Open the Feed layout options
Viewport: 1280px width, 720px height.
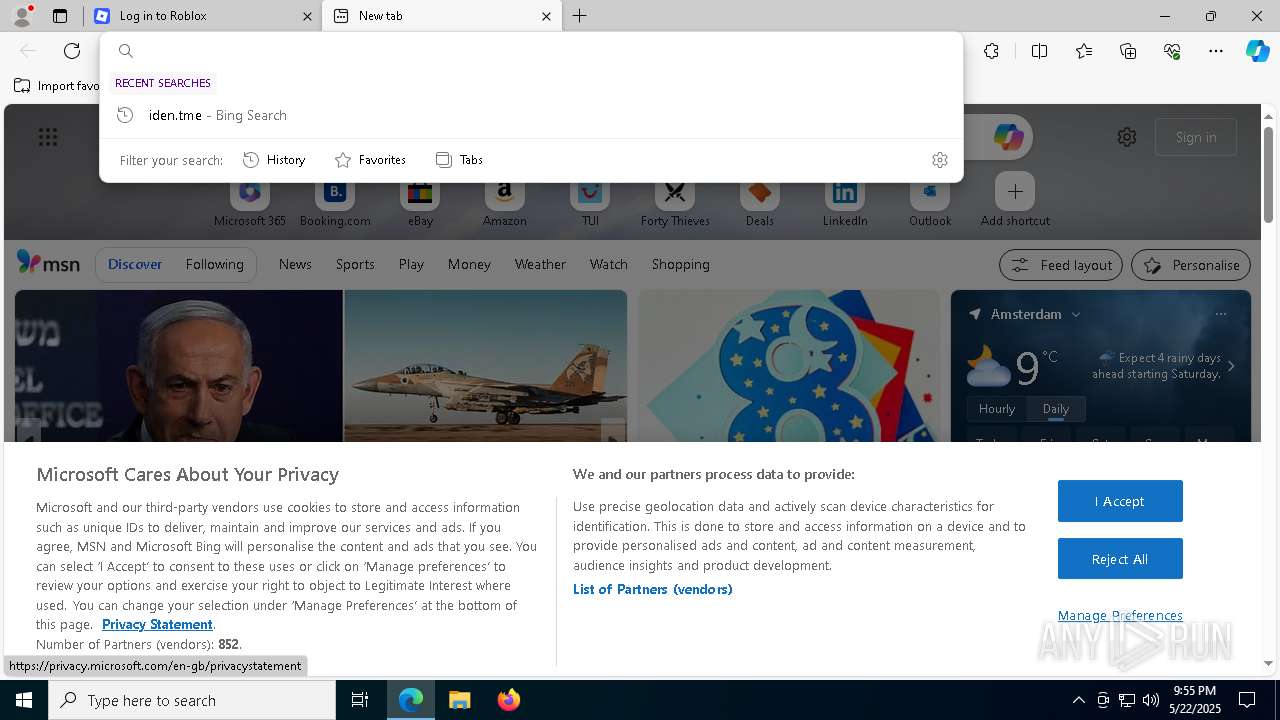pyautogui.click(x=1061, y=265)
